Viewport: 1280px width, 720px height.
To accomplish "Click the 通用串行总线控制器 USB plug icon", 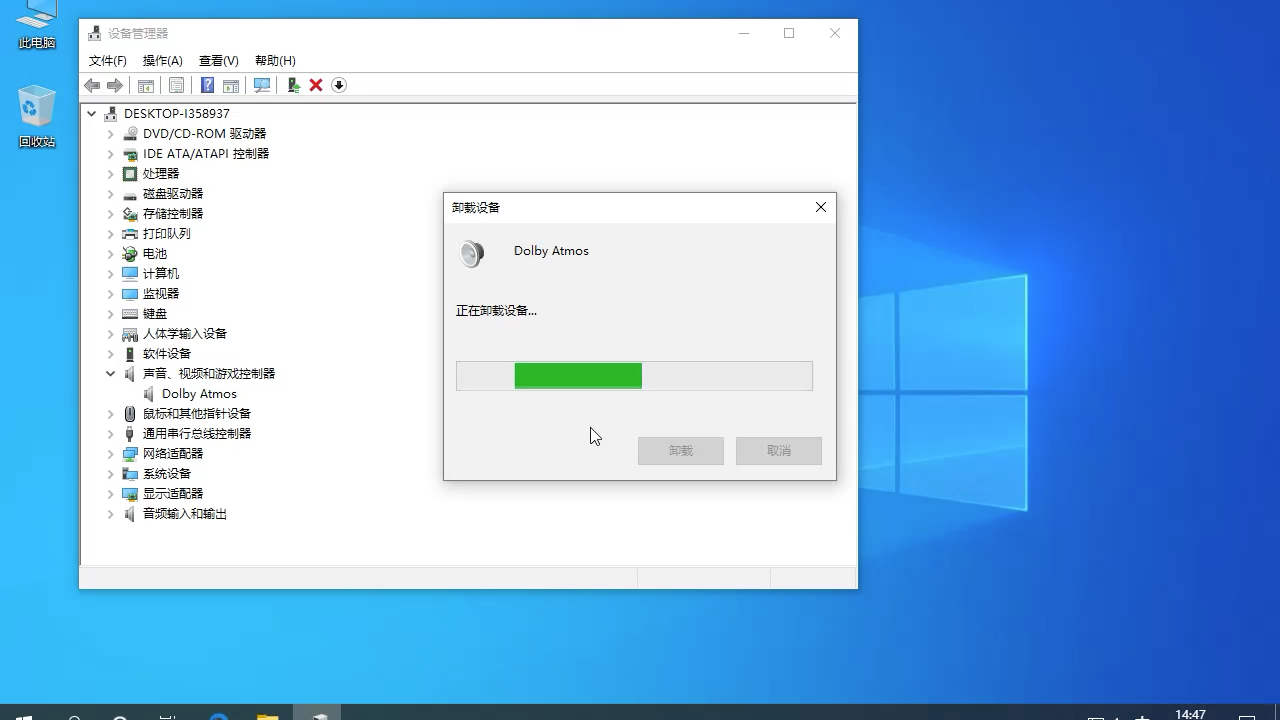I will [x=130, y=434].
